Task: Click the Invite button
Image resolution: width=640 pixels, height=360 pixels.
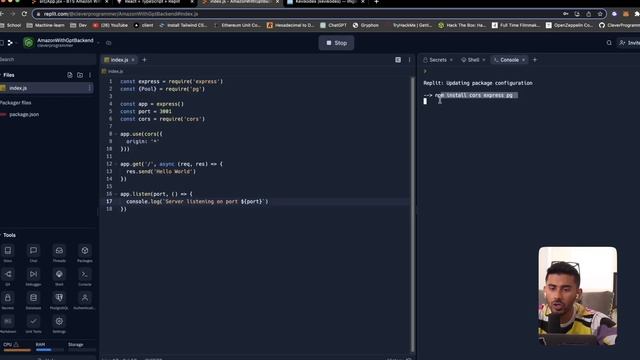Action: tap(629, 43)
